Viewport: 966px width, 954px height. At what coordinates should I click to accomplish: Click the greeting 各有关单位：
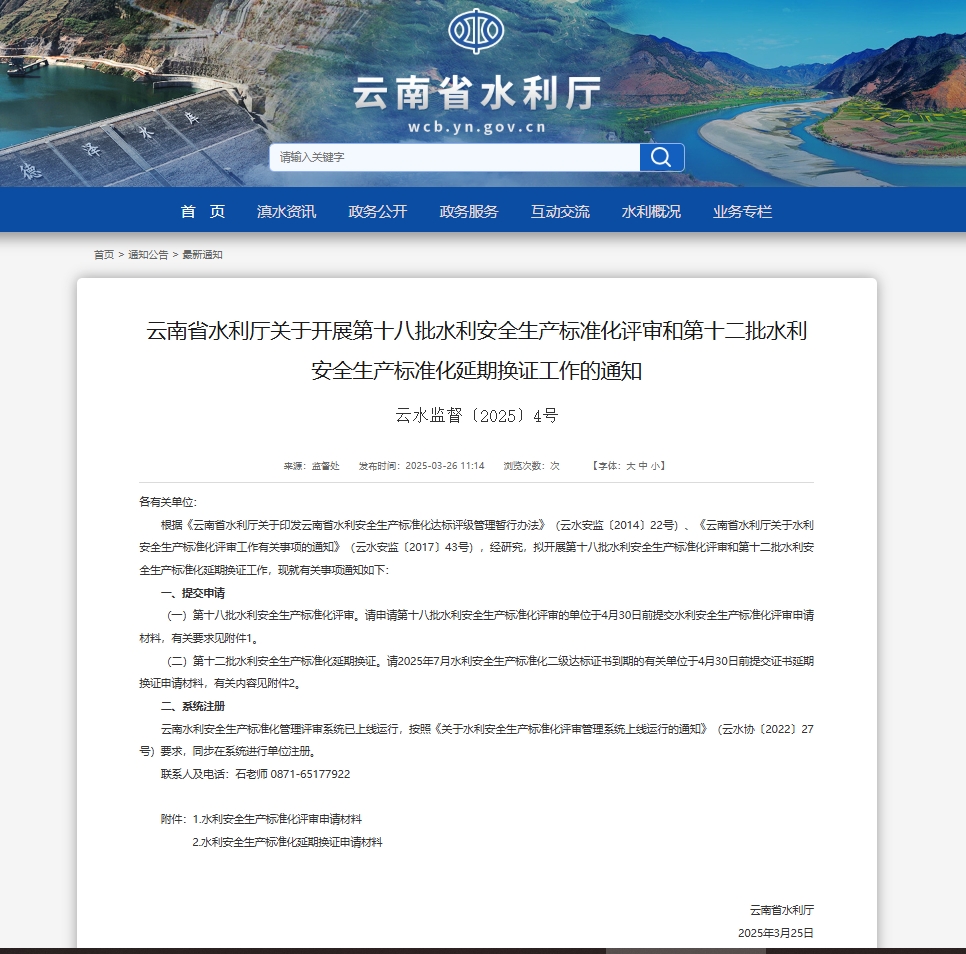tap(168, 502)
